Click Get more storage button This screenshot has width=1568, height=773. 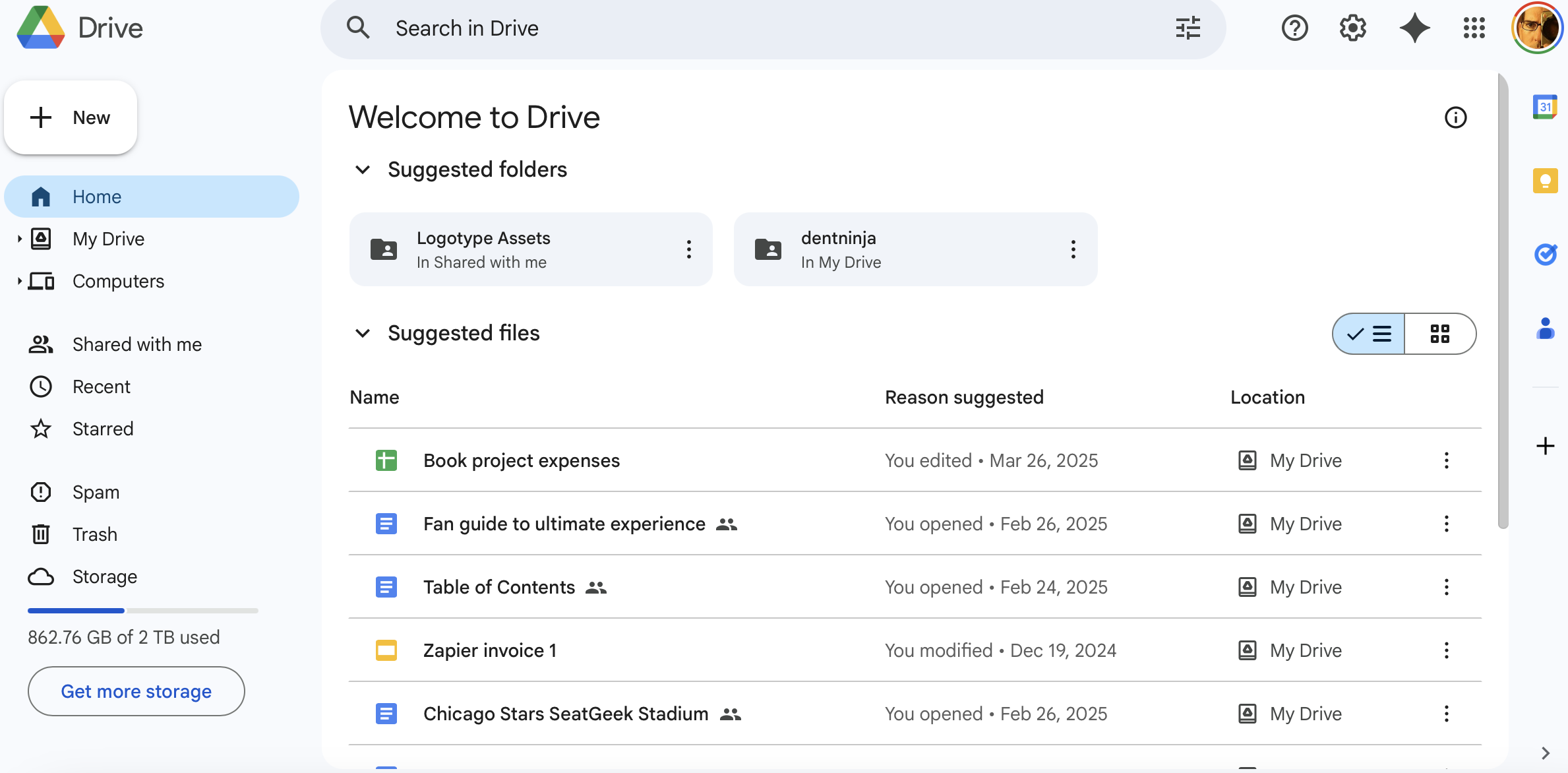tap(136, 691)
